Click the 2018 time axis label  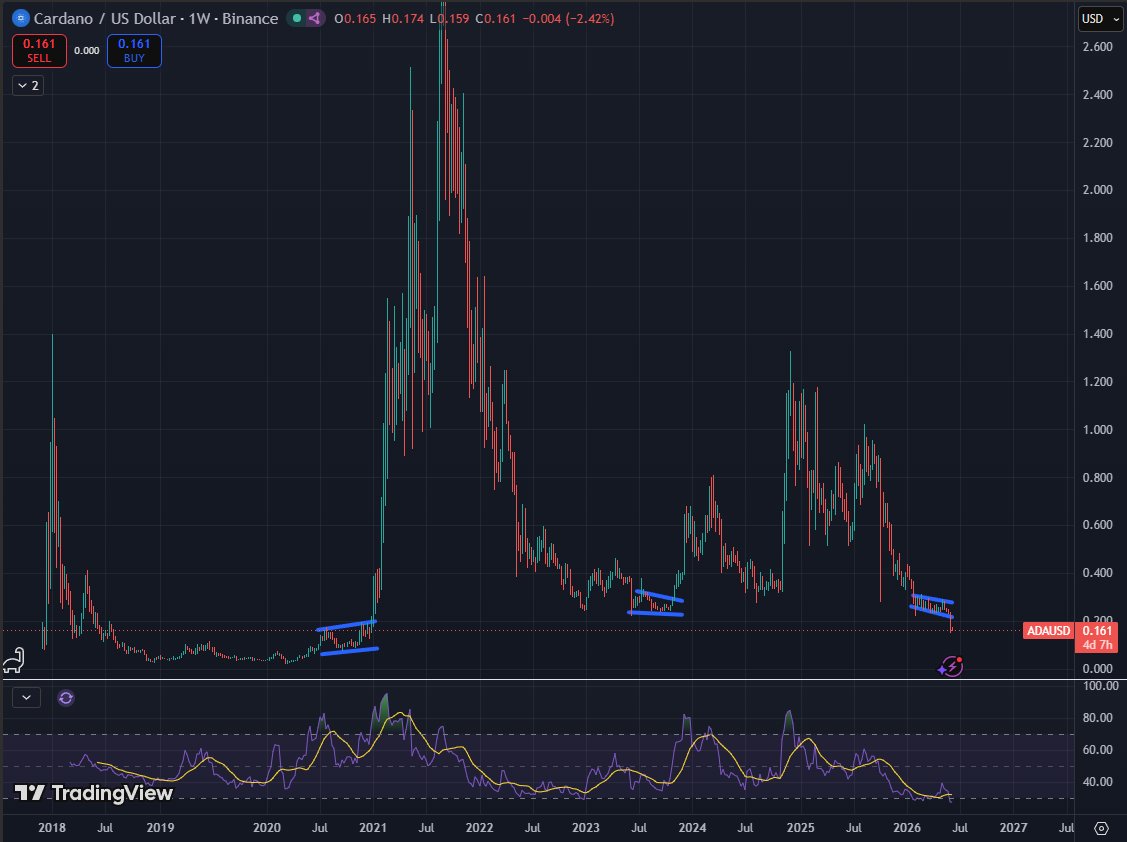point(52,828)
